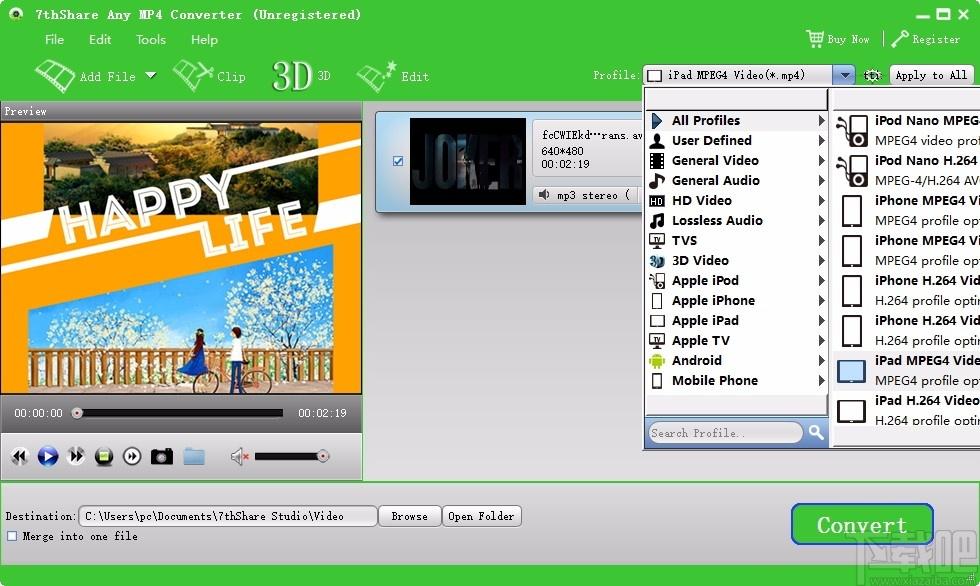Expand All Profiles category
Viewport: 980px width, 586px height.
pyautogui.click(x=736, y=121)
